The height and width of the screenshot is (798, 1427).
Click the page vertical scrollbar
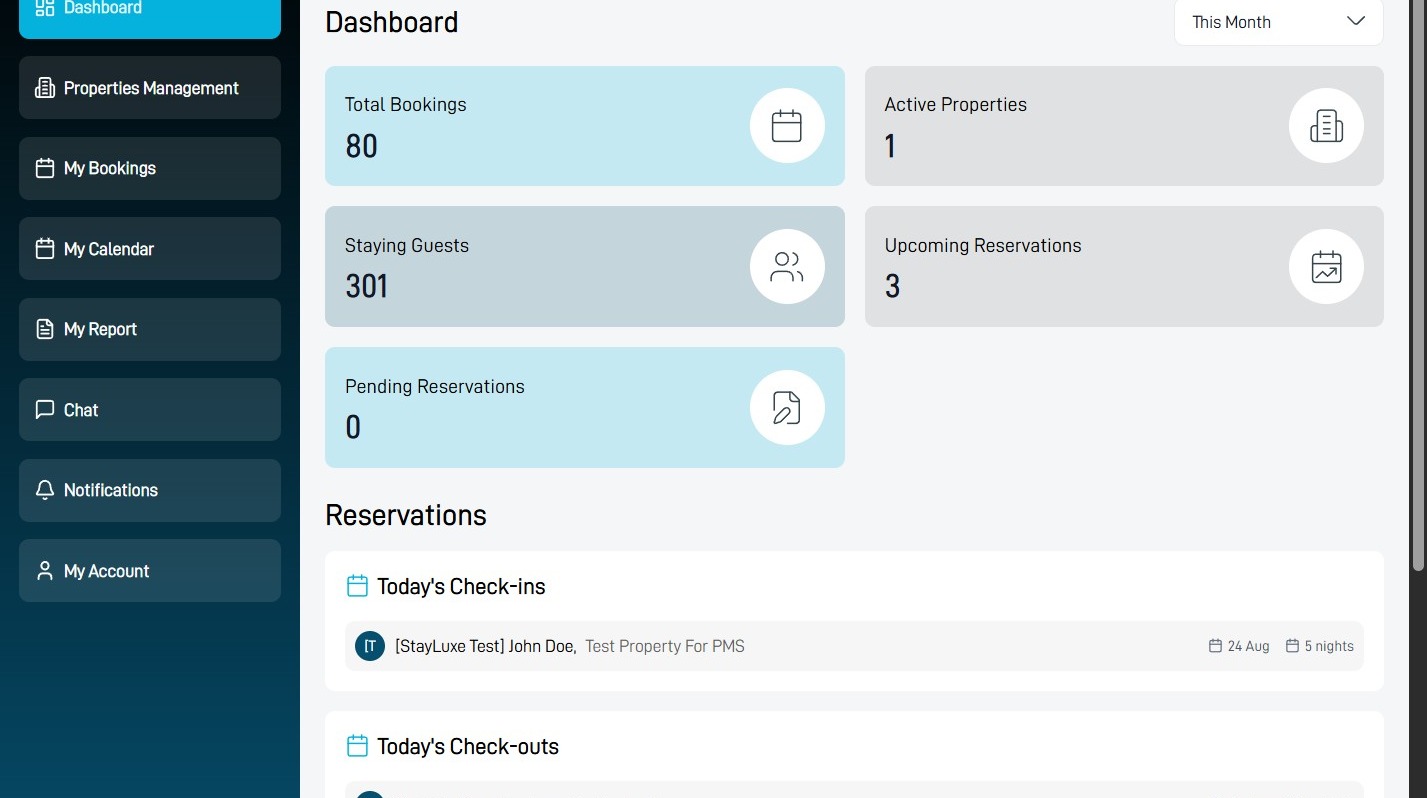pyautogui.click(x=1418, y=285)
